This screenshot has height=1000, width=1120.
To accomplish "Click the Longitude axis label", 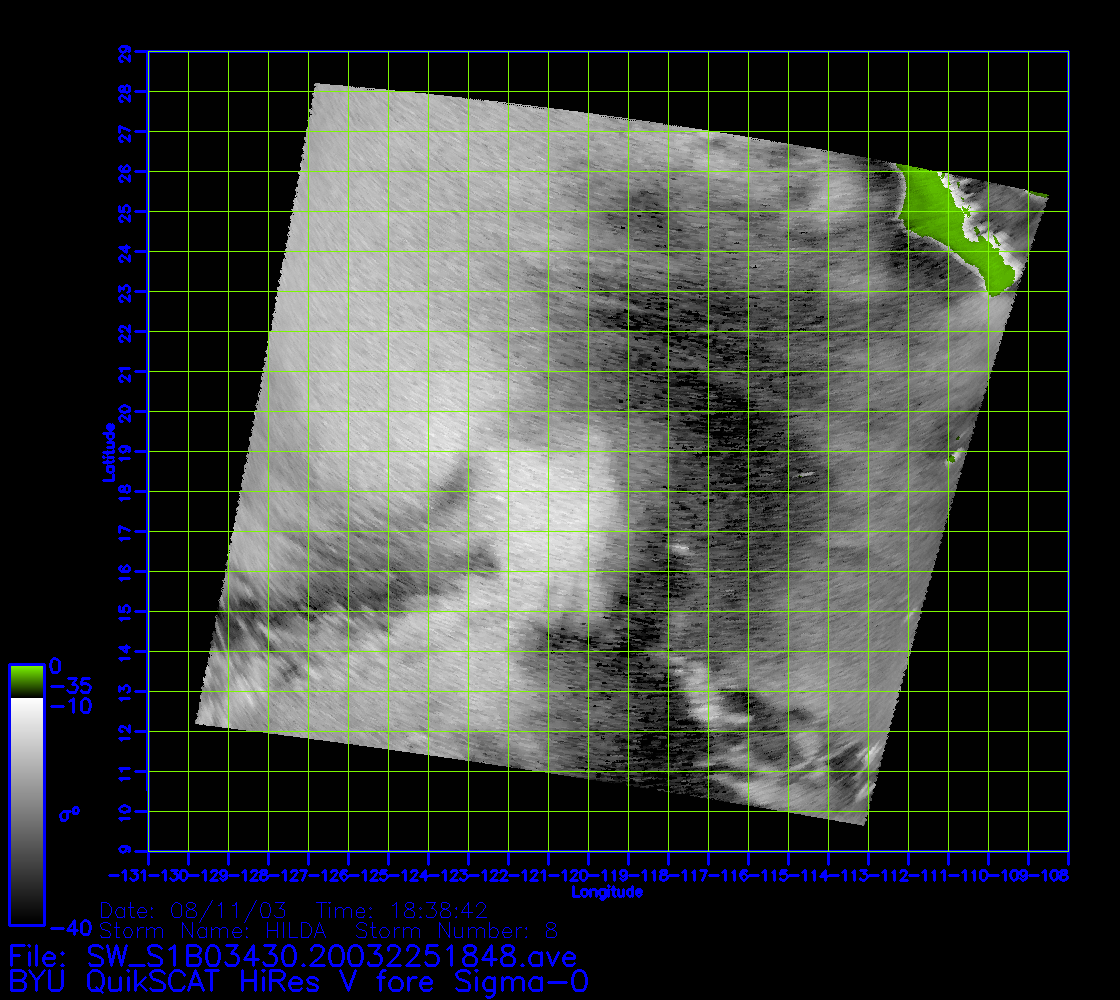I will point(607,891).
